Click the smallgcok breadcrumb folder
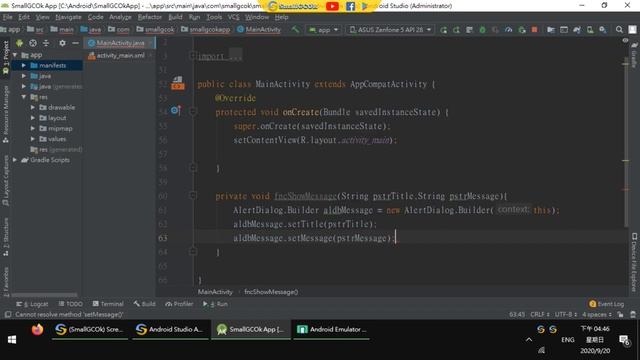This screenshot has width=640, height=360. pyautogui.click(x=156, y=29)
